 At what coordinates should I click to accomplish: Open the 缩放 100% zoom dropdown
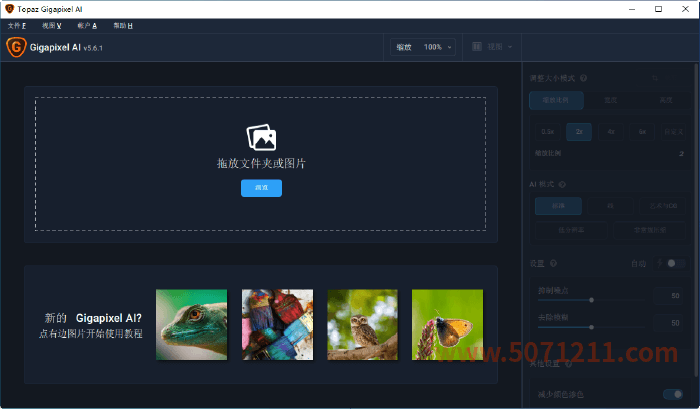(x=423, y=47)
